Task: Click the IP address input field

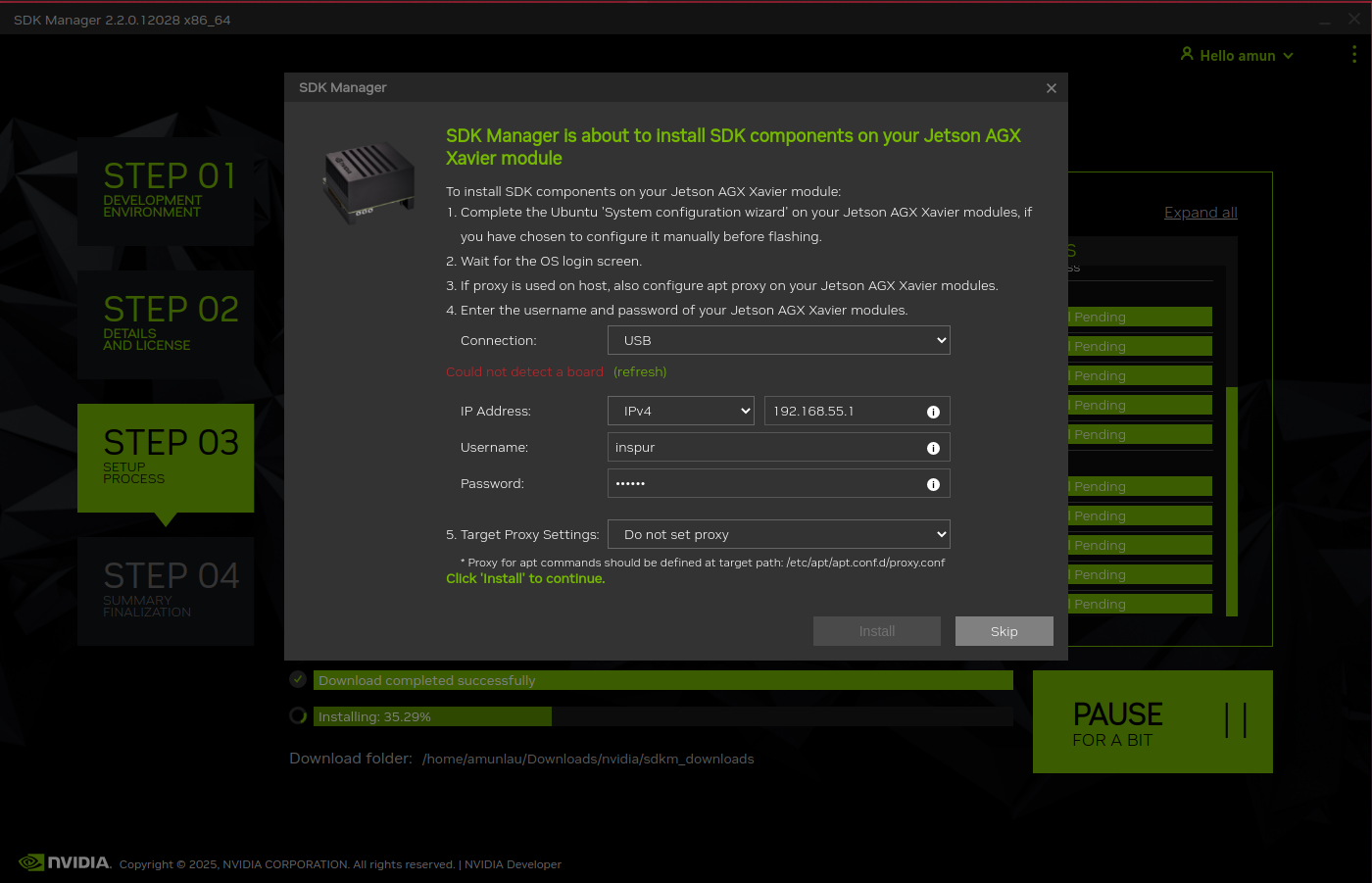Action: point(857,411)
